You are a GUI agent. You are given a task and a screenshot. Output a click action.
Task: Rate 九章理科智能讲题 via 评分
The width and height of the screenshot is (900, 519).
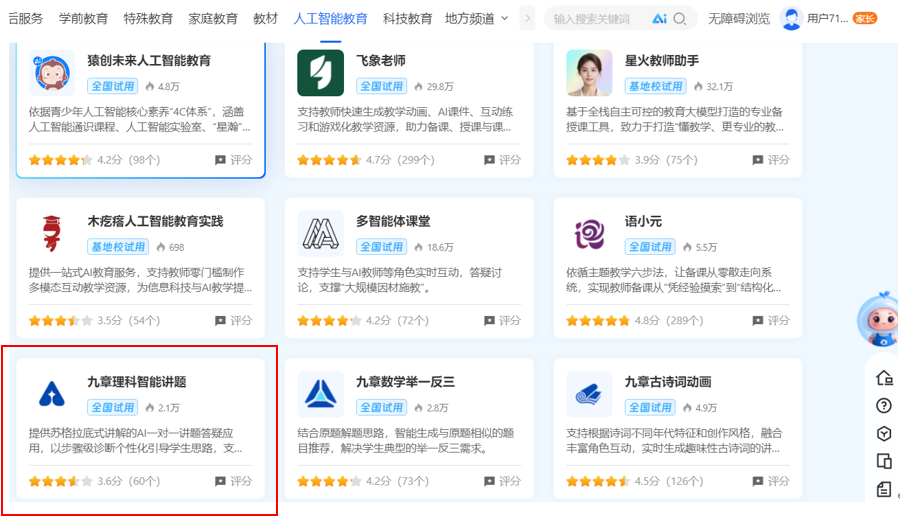(x=233, y=481)
